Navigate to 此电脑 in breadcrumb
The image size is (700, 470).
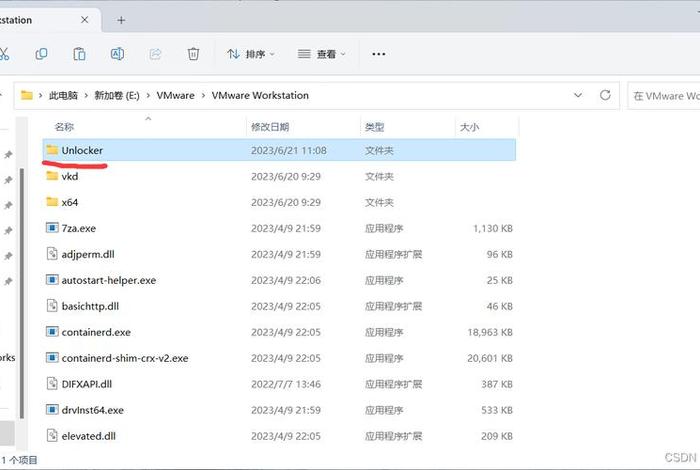tap(63, 96)
